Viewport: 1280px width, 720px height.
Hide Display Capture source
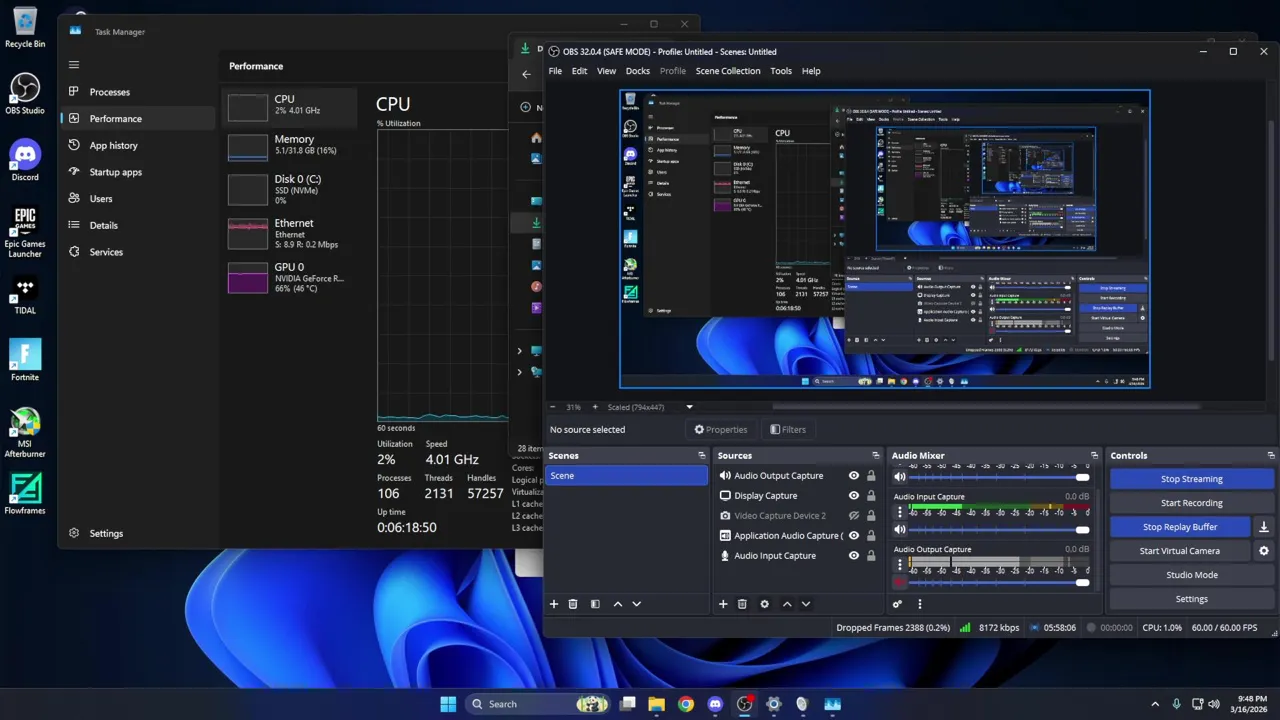pyautogui.click(x=854, y=496)
